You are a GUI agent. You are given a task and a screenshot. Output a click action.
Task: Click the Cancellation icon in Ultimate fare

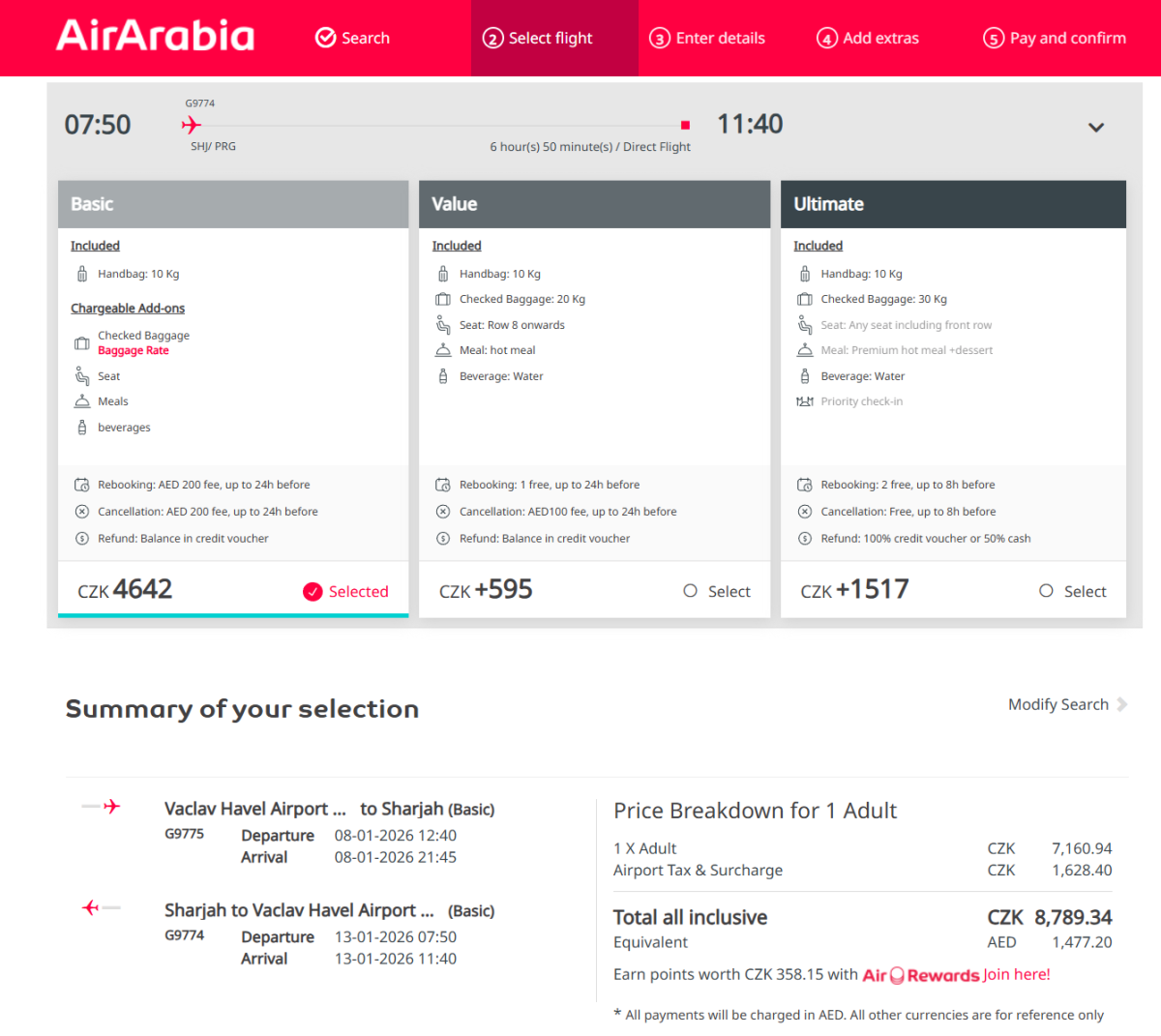pyautogui.click(x=804, y=512)
